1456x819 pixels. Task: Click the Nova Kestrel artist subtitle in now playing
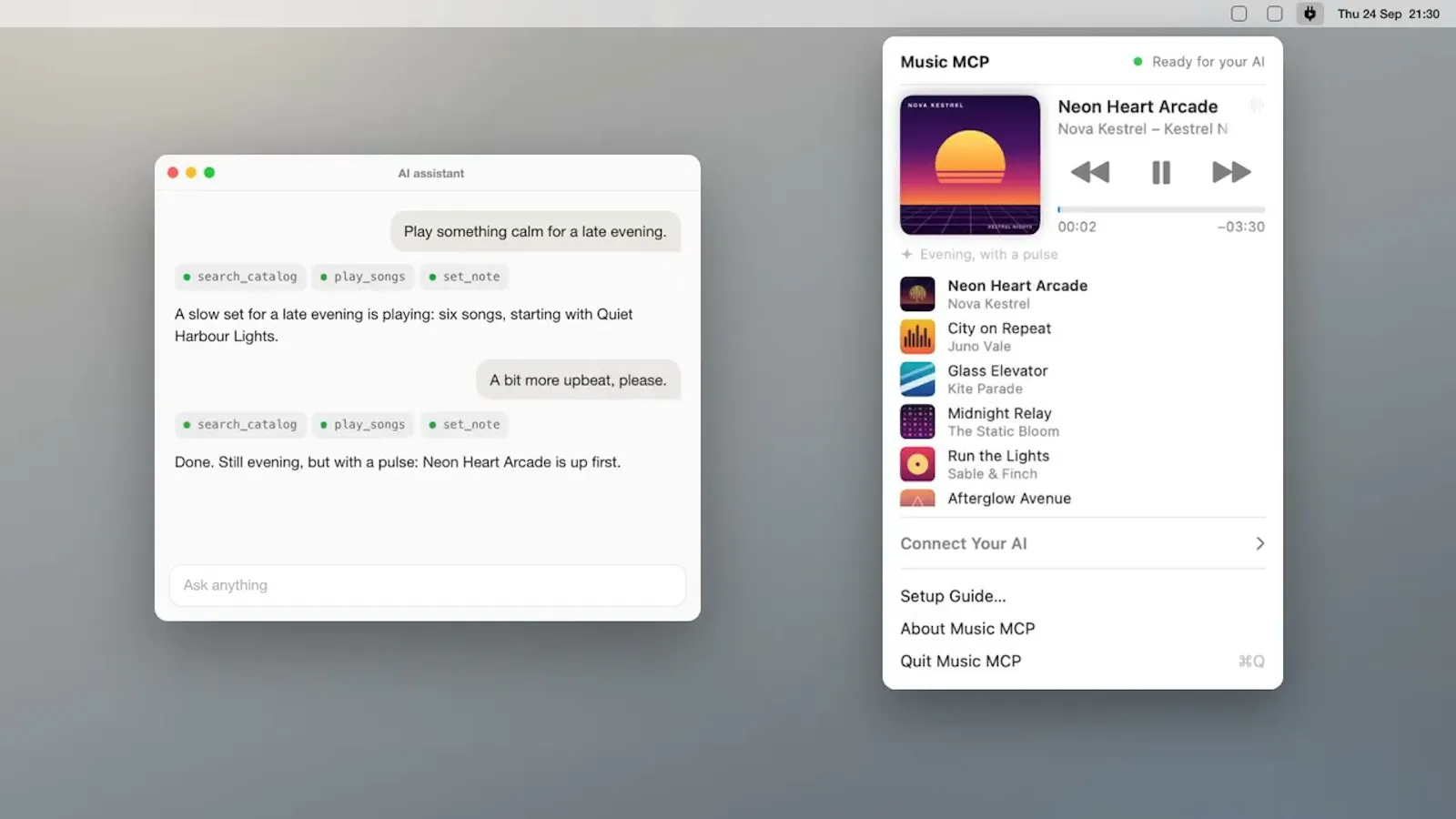[1143, 129]
